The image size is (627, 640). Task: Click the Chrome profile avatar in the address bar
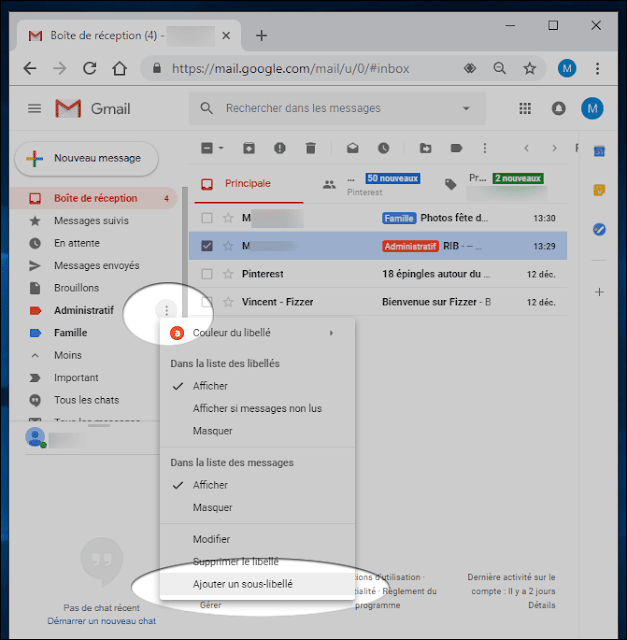(567, 68)
